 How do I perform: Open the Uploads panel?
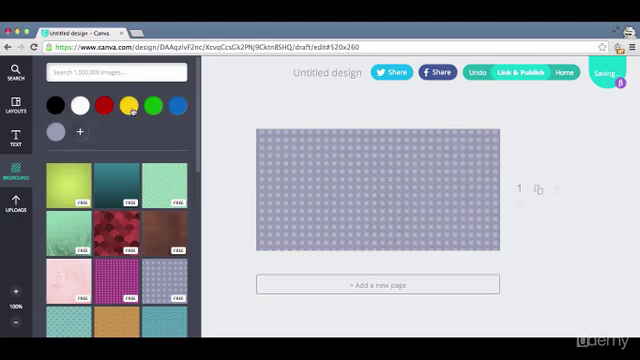[x=16, y=204]
